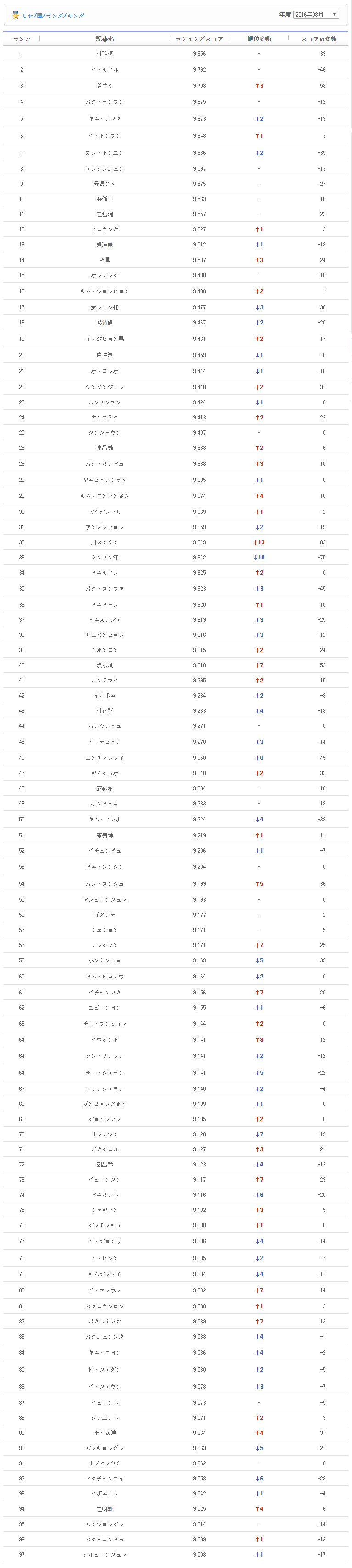Click the 順位変動 column header

(x=259, y=39)
